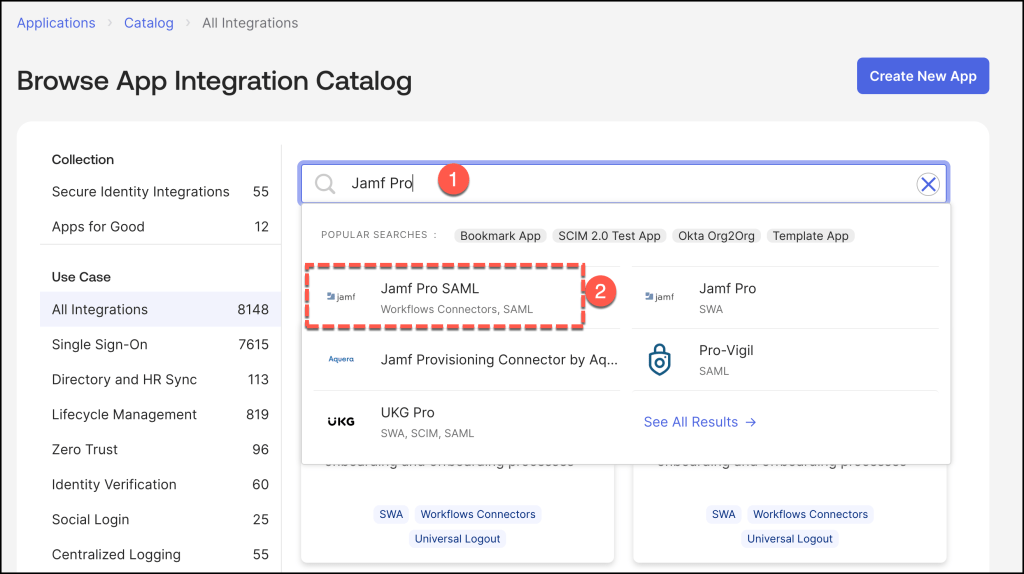Click the Jamf Pro SWA logo icon
1024x574 pixels.
pyautogui.click(x=660, y=297)
